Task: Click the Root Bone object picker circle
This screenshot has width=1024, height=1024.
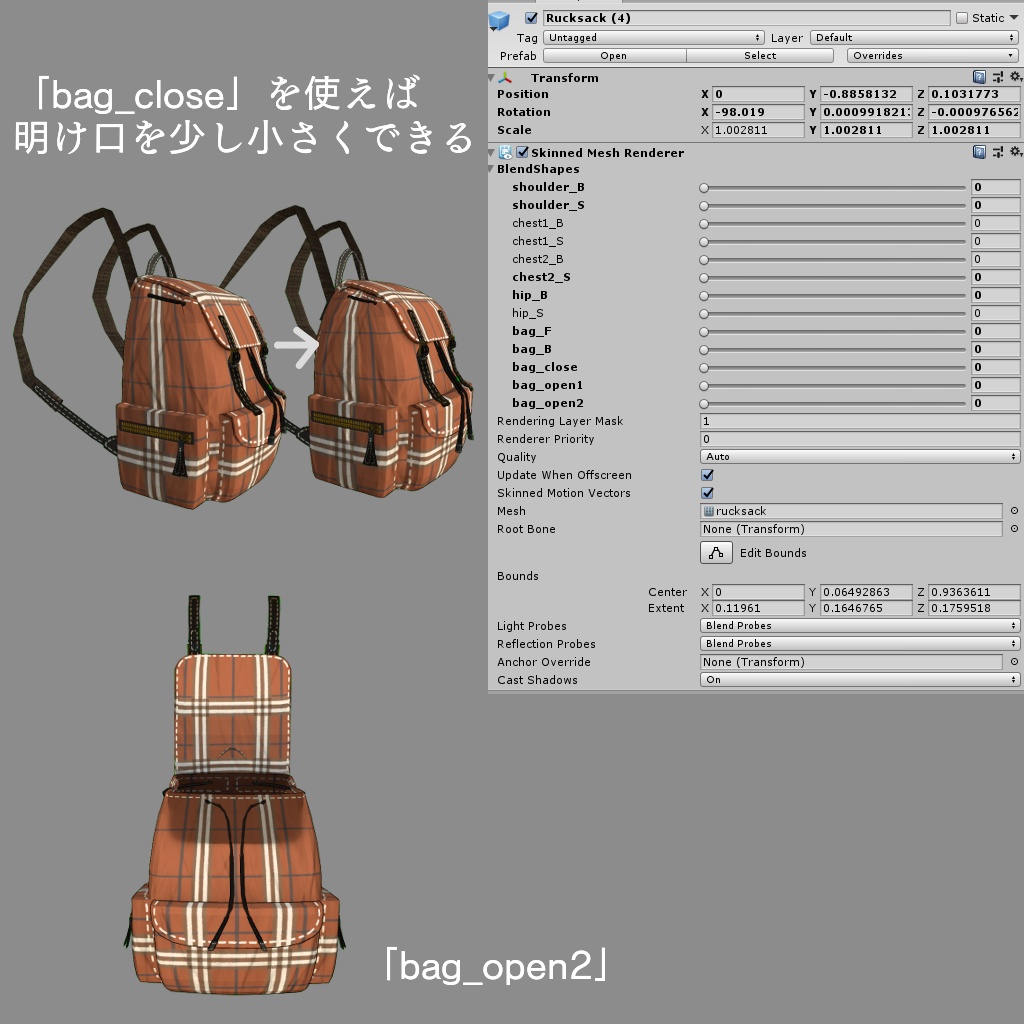Action: [1014, 529]
